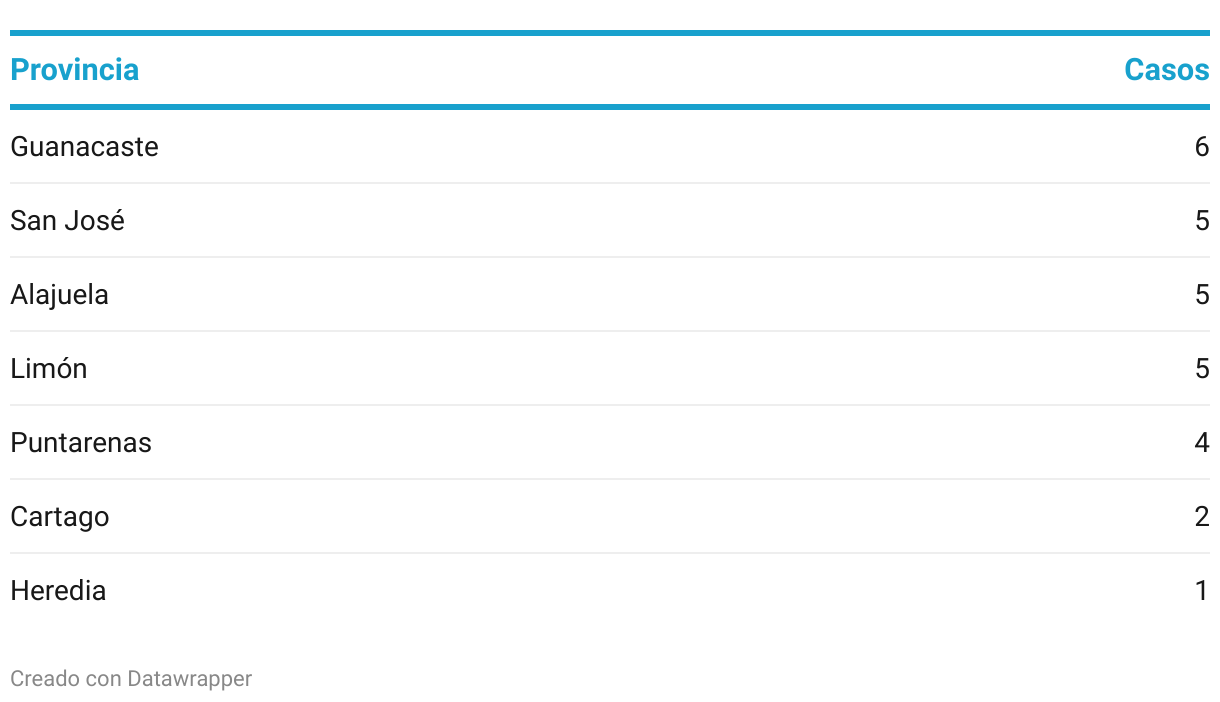Click Limón's case count number
The image size is (1220, 702).
[1202, 369]
